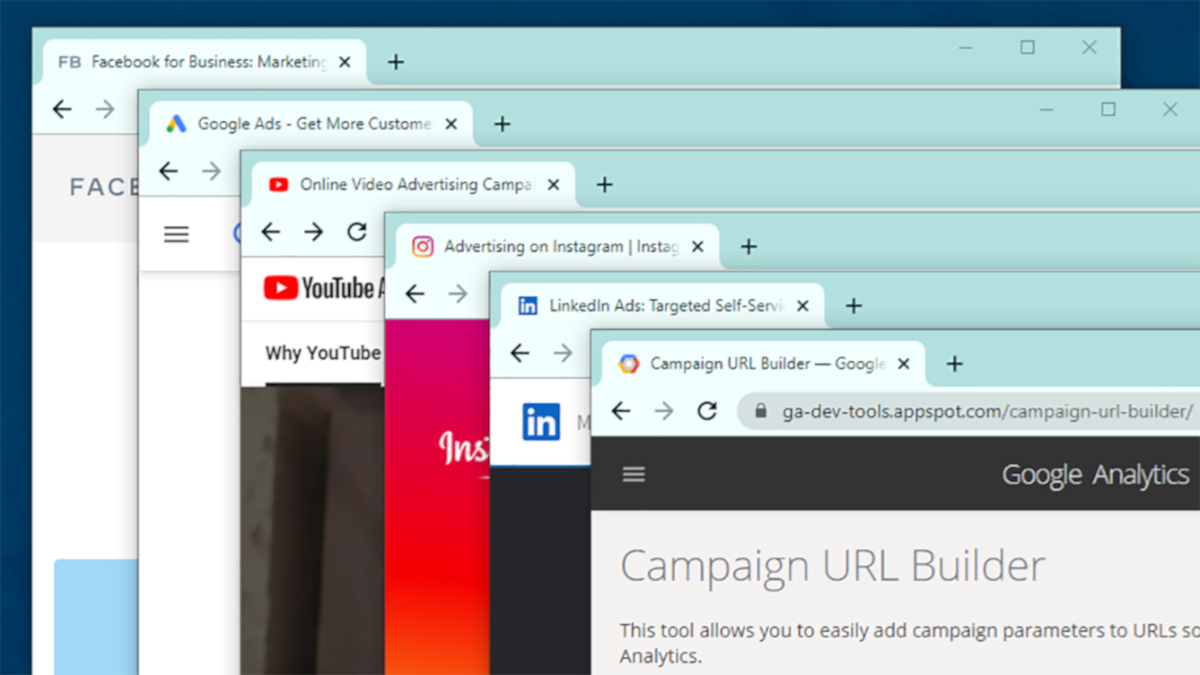
Task: Switch to the Campaign URL Builder tab
Action: point(764,364)
